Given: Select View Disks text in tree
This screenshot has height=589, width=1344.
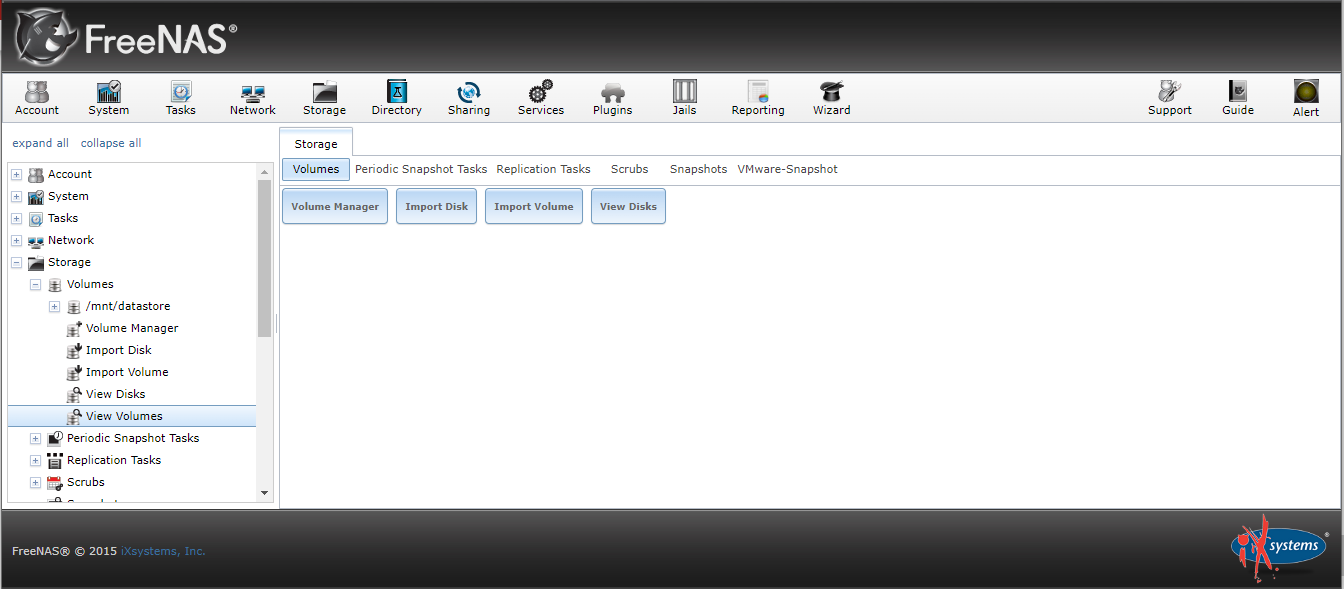Looking at the screenshot, I should pos(115,394).
